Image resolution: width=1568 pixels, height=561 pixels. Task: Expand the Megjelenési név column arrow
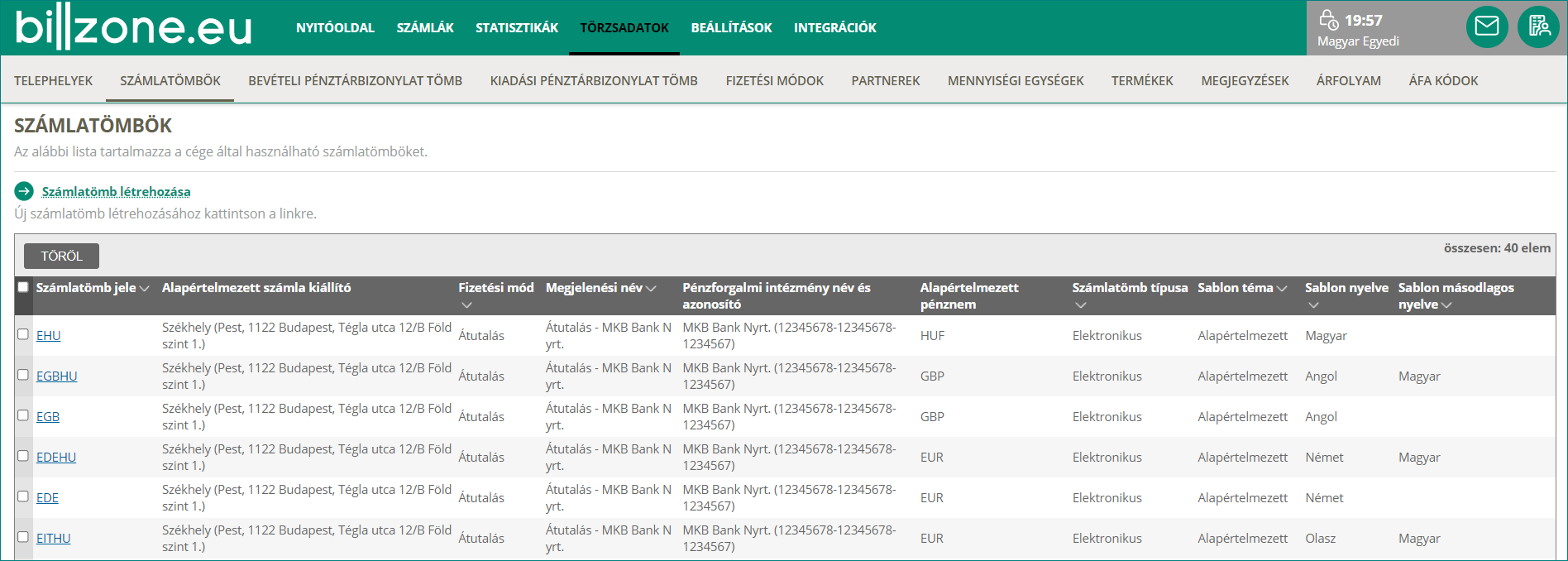tap(651, 289)
